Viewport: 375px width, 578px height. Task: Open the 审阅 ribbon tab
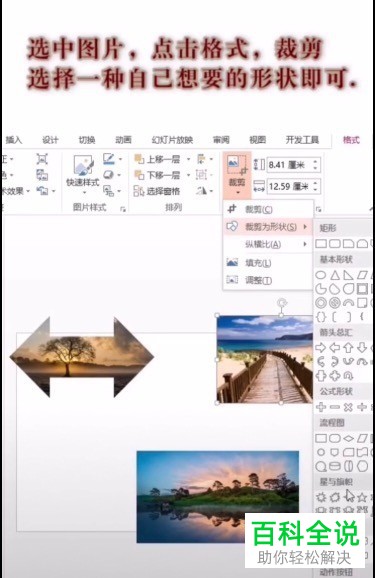tap(221, 140)
